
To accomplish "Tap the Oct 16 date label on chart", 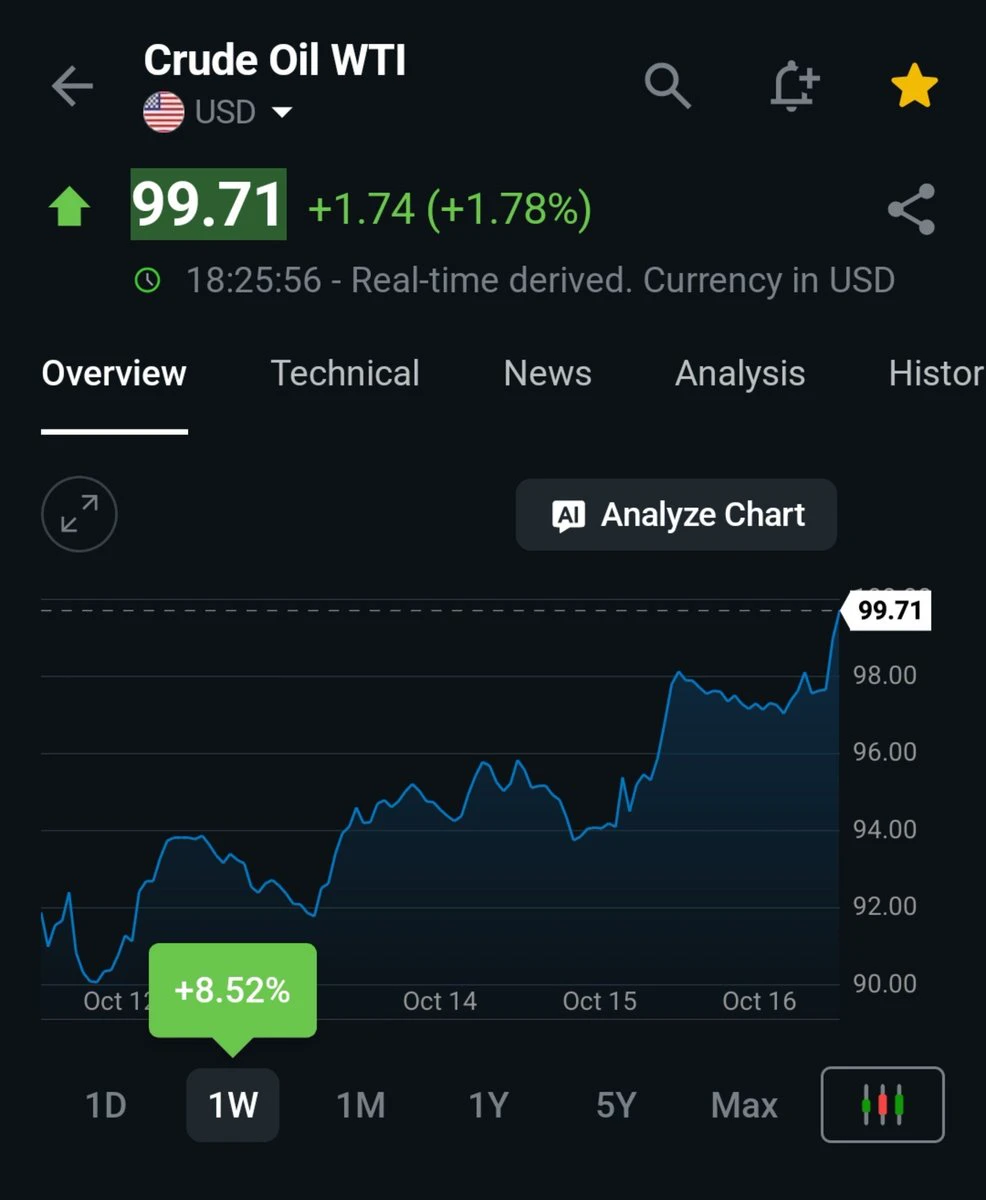I will [760, 1000].
